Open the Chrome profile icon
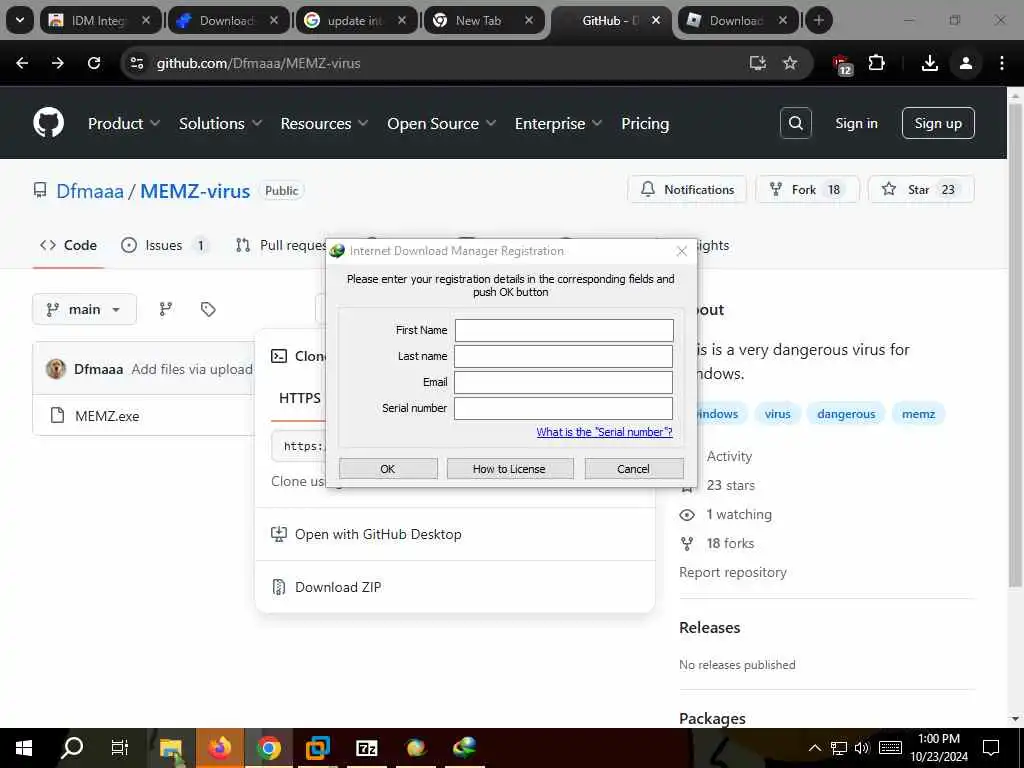The image size is (1024, 768). click(x=965, y=63)
